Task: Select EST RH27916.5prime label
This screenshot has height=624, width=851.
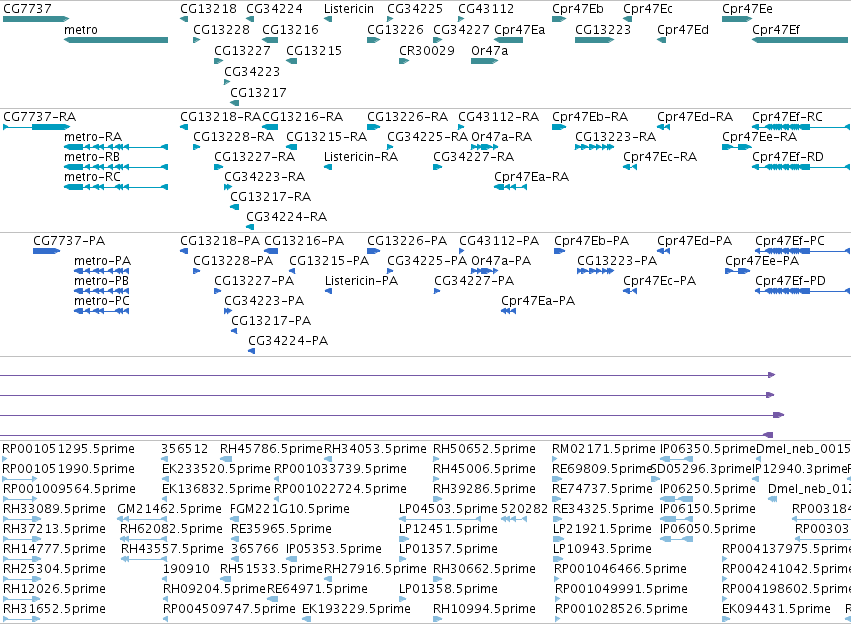Action: click(x=376, y=569)
